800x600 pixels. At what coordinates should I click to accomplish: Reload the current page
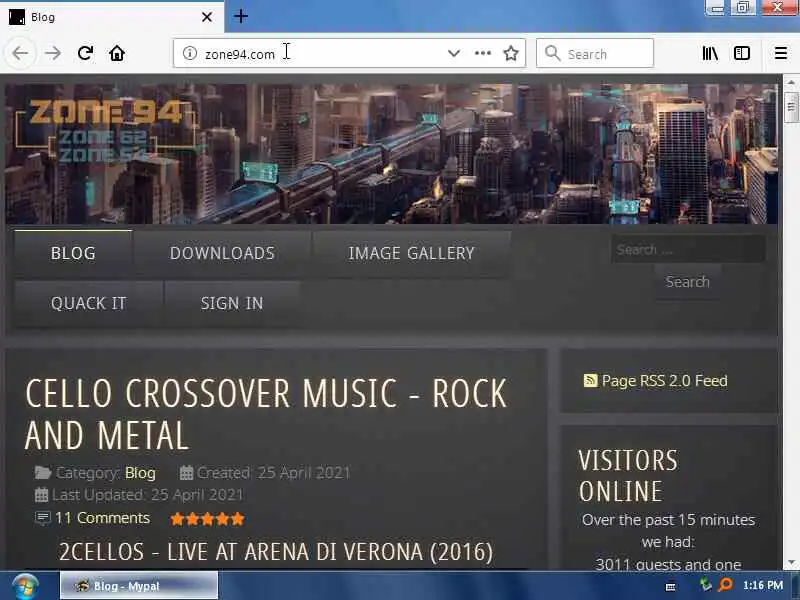(x=85, y=53)
